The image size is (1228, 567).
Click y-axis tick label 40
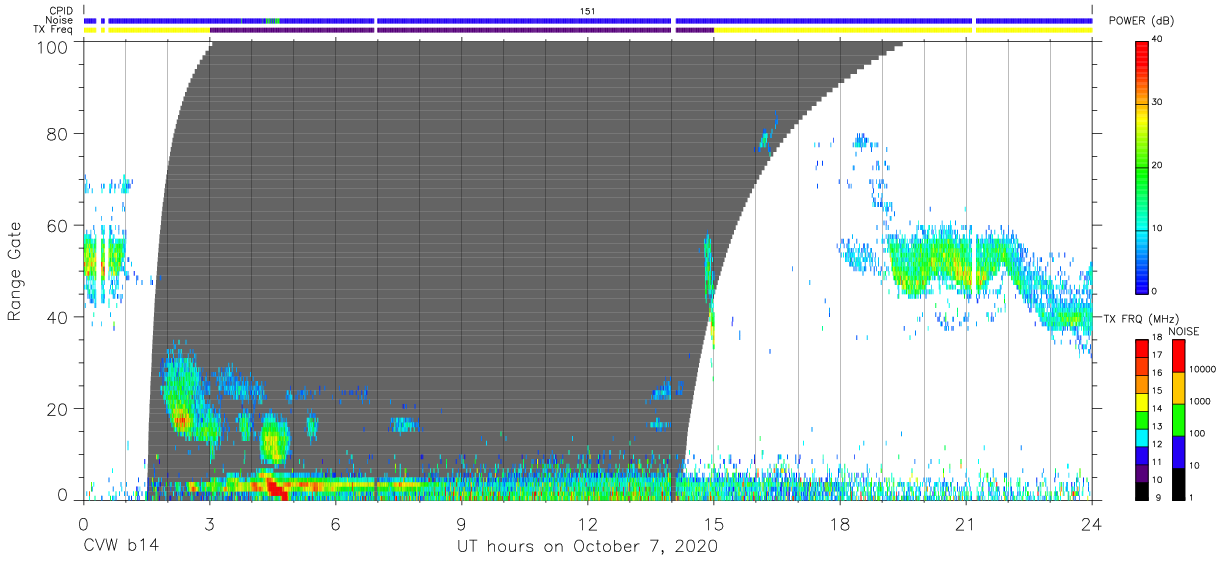pyautogui.click(x=59, y=317)
